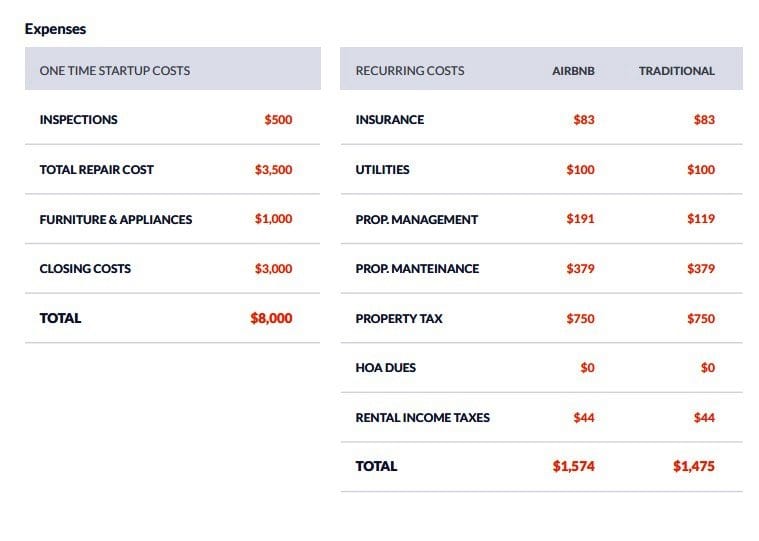Screen dimensions: 759x541
Task: Click the Traditional column header
Action: click(x=676, y=71)
